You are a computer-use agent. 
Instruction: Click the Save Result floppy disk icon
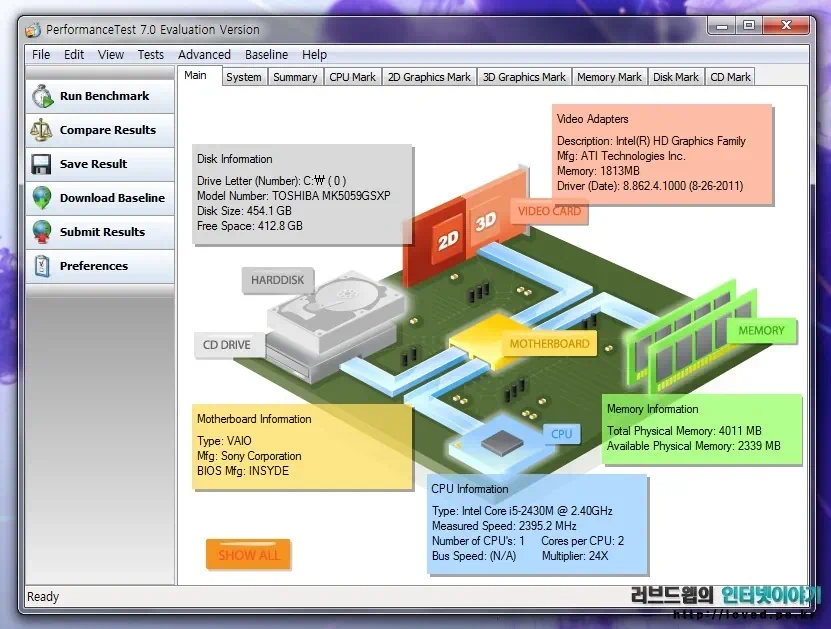point(42,164)
